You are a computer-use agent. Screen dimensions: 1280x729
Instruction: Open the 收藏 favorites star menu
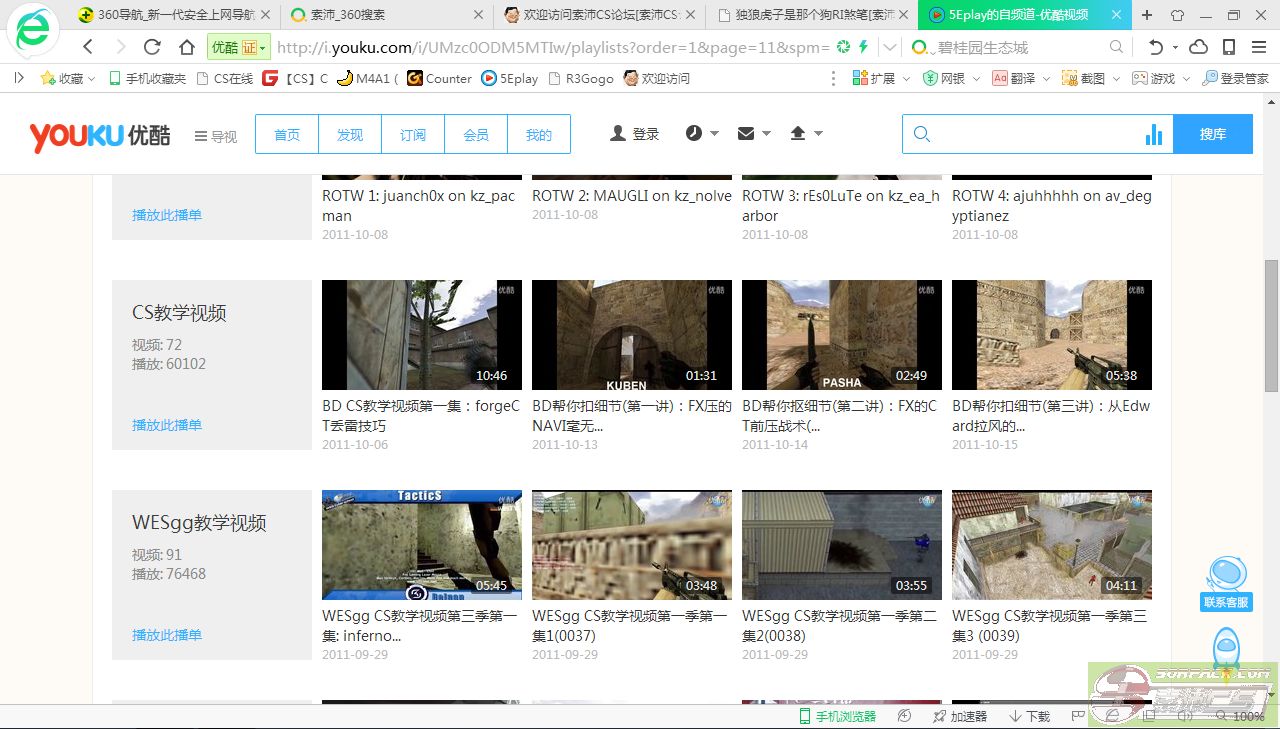point(67,78)
